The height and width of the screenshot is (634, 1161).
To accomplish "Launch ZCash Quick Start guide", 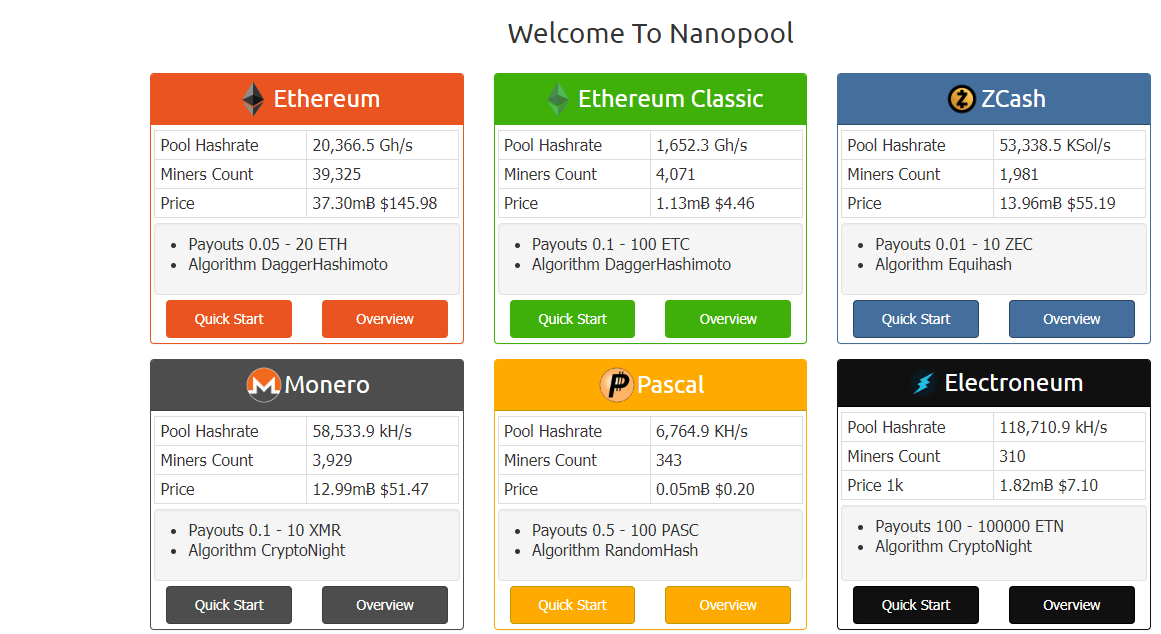I will click(x=916, y=319).
